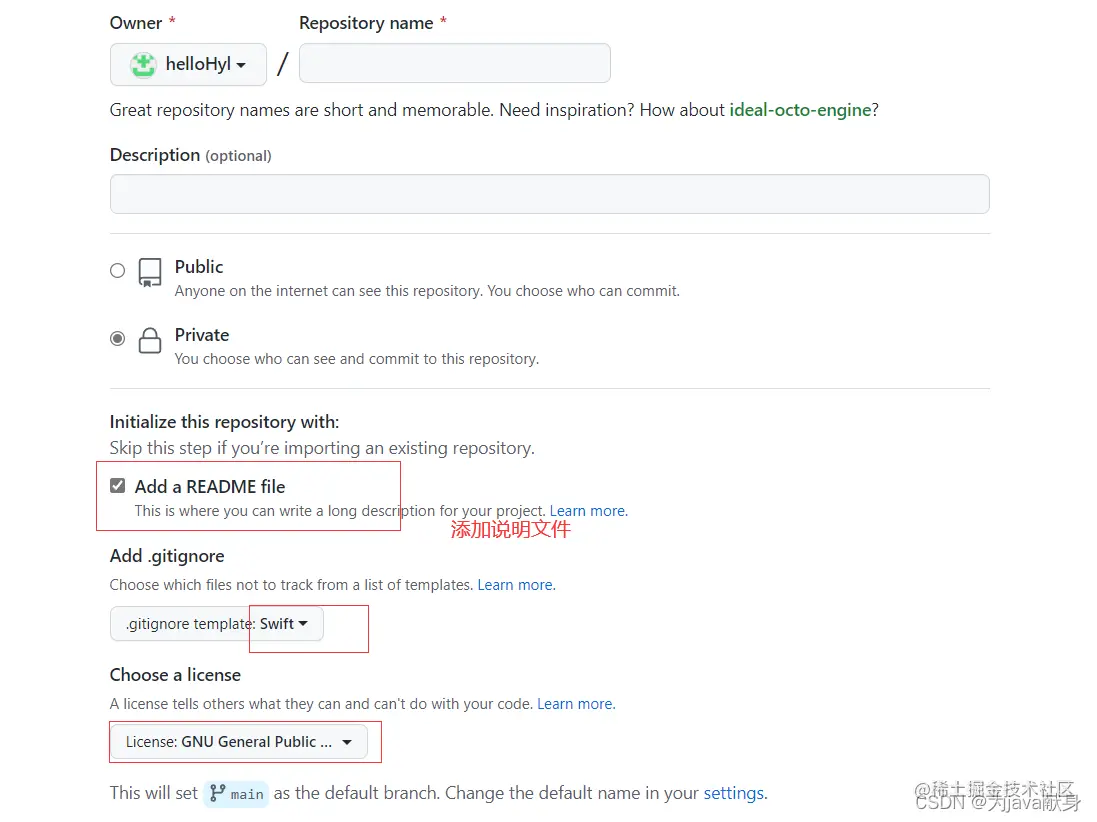Click the main branch name badge
The height and width of the screenshot is (822, 1097).
click(247, 795)
